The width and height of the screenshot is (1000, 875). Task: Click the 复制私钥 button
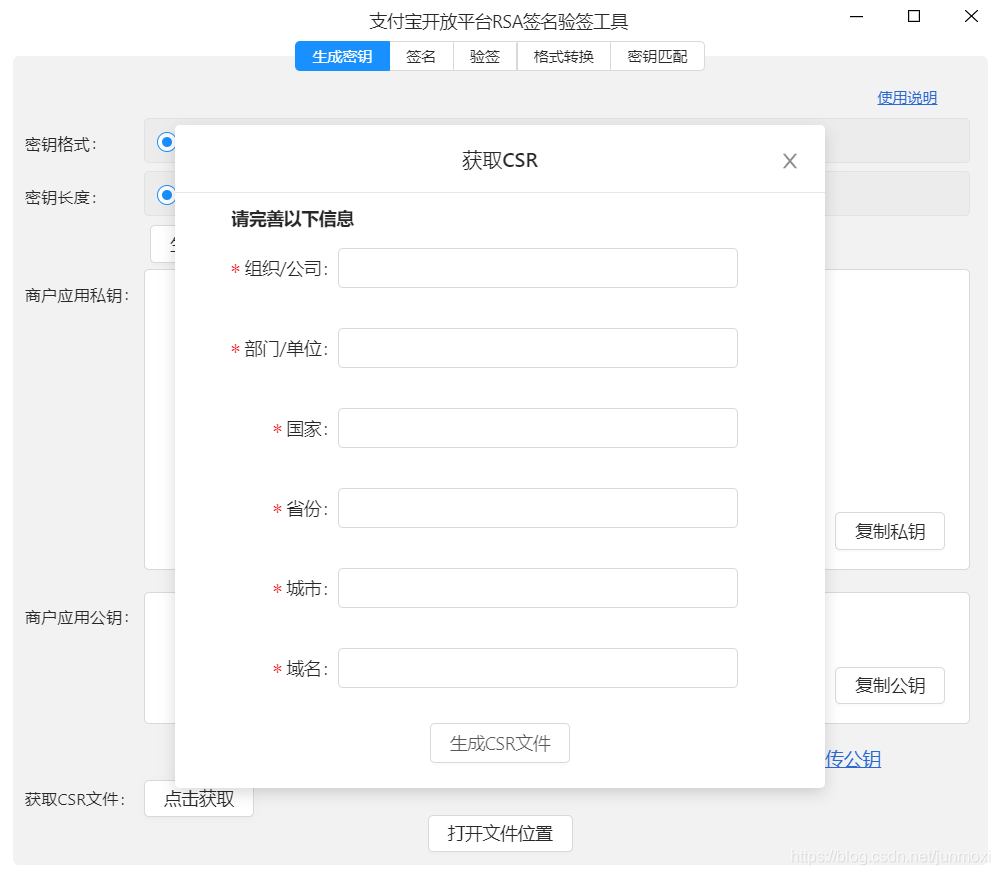click(889, 532)
